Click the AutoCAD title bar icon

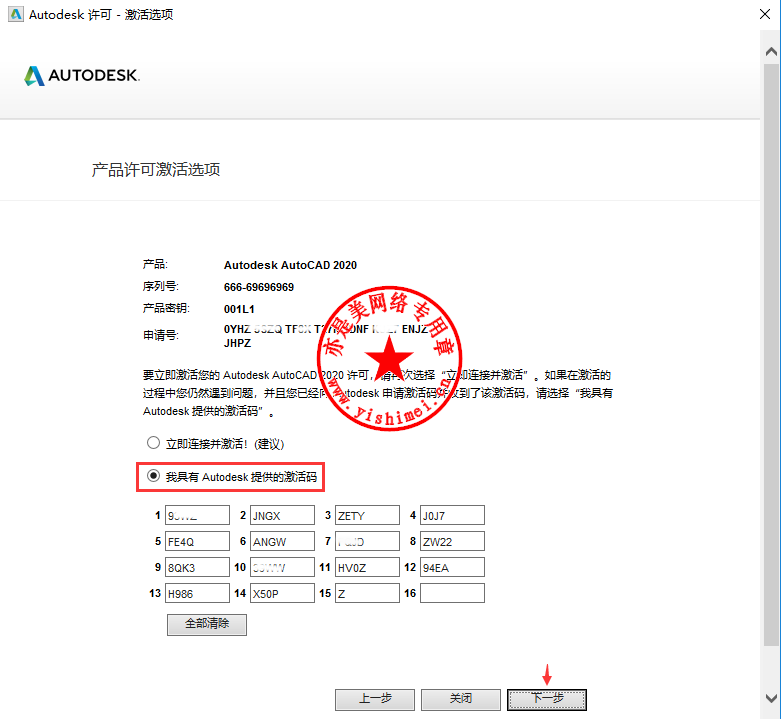coord(16,14)
